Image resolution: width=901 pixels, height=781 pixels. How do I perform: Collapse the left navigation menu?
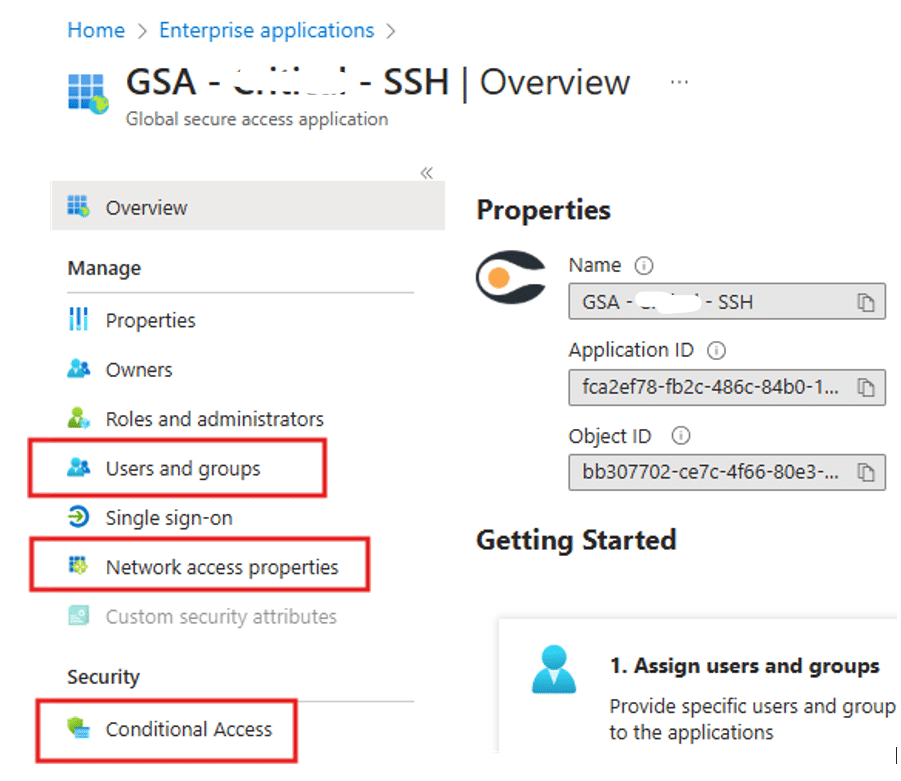(x=426, y=173)
